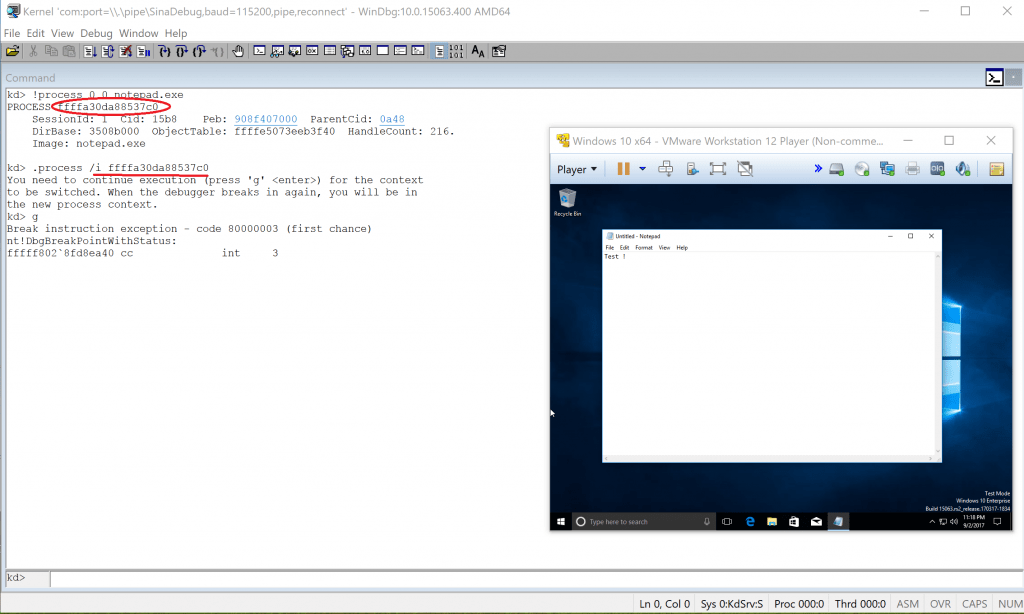The image size is (1024, 614).
Task: Click the VM Start button on guest taskbar
Action: point(560,521)
